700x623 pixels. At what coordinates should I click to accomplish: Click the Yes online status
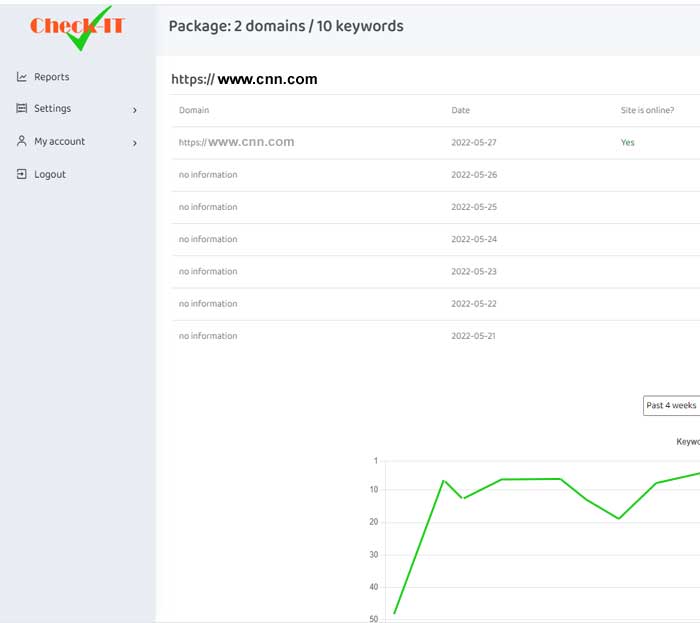[x=627, y=142]
